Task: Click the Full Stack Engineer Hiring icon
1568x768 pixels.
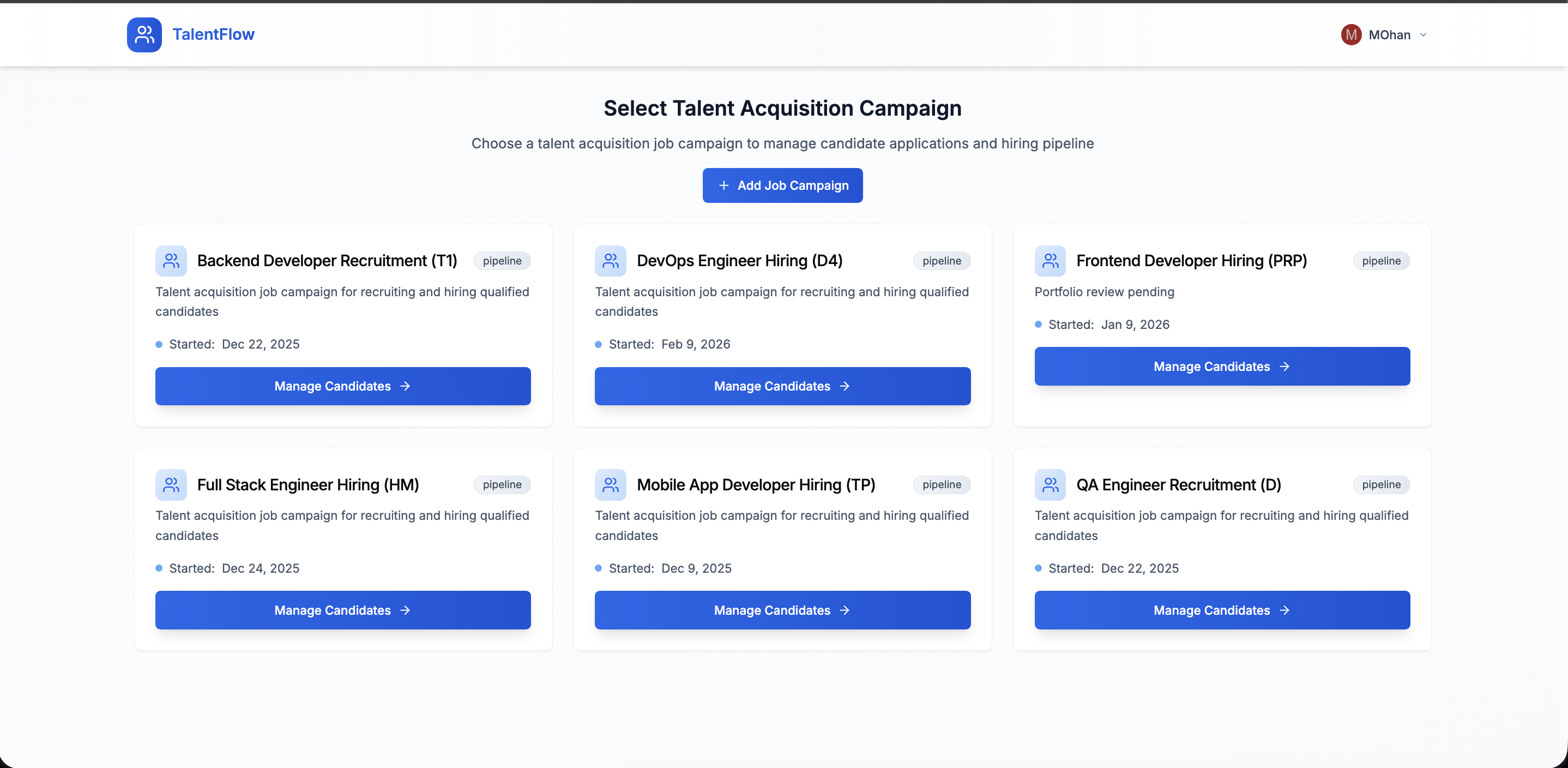Action: click(x=171, y=485)
